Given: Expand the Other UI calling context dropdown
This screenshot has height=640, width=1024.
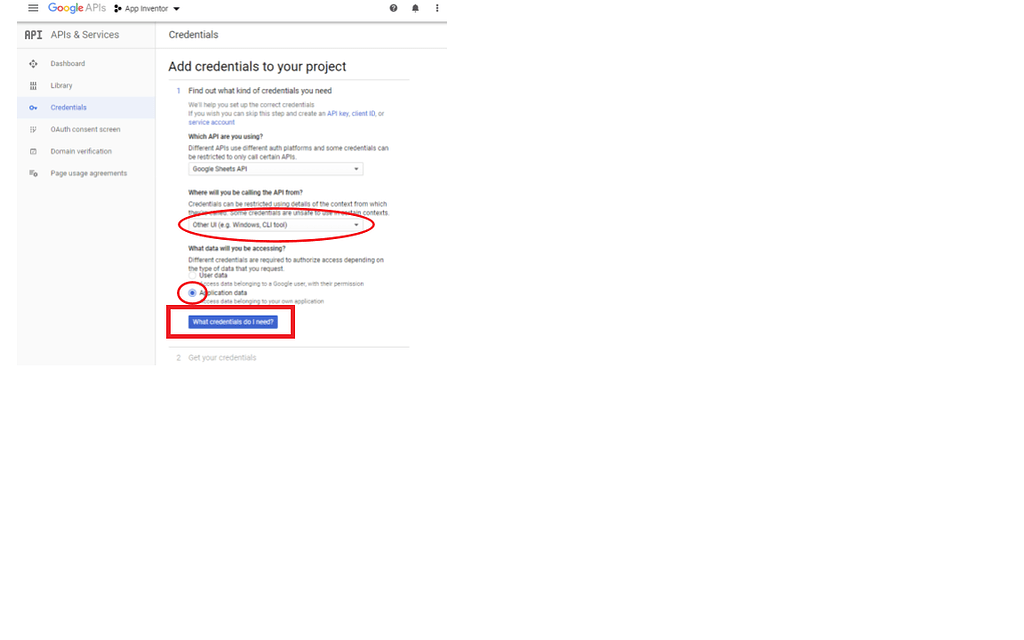Looking at the screenshot, I should point(276,225).
